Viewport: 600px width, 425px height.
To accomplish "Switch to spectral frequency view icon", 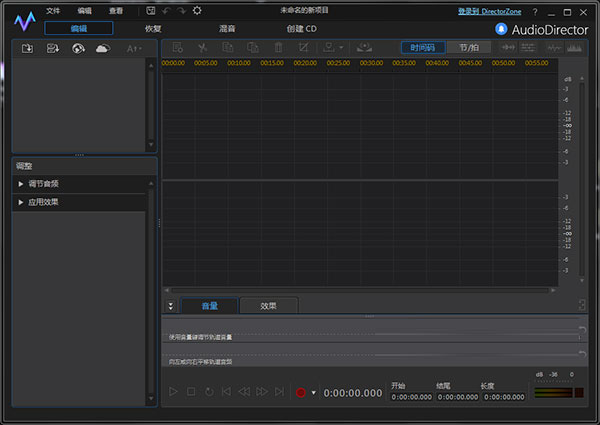I will point(574,48).
